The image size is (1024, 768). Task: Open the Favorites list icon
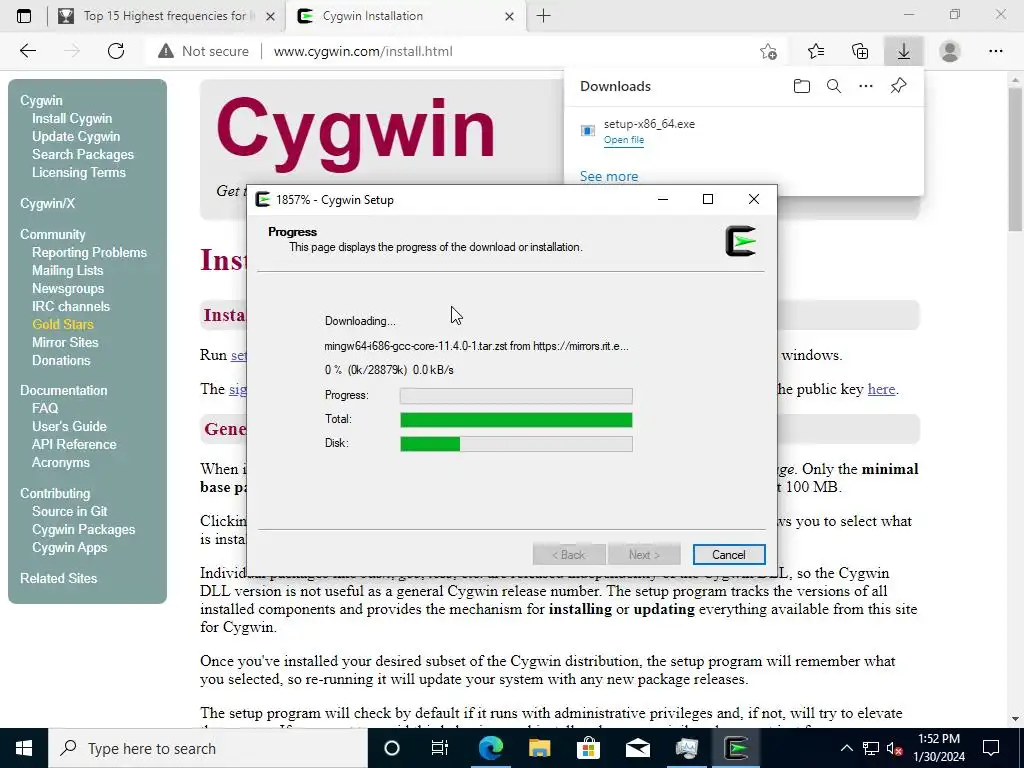(816, 51)
